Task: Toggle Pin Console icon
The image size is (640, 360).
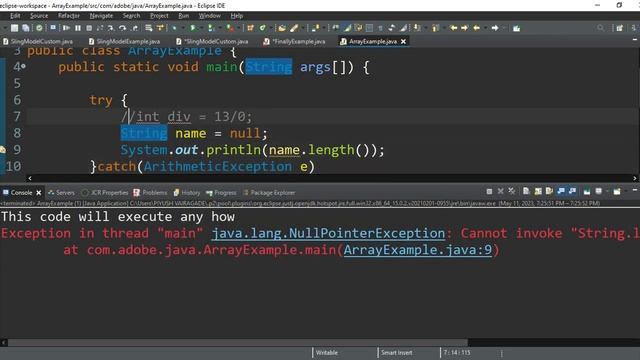Action: (587, 191)
